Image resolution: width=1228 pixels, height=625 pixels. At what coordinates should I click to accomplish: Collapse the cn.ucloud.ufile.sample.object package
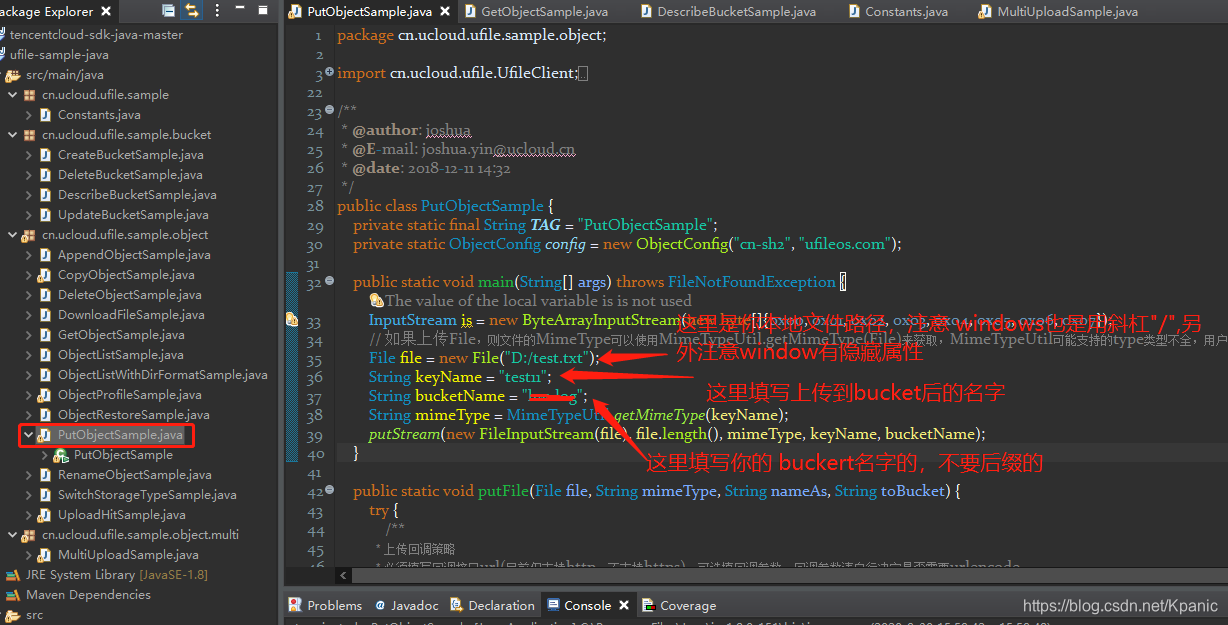pyautogui.click(x=12, y=235)
